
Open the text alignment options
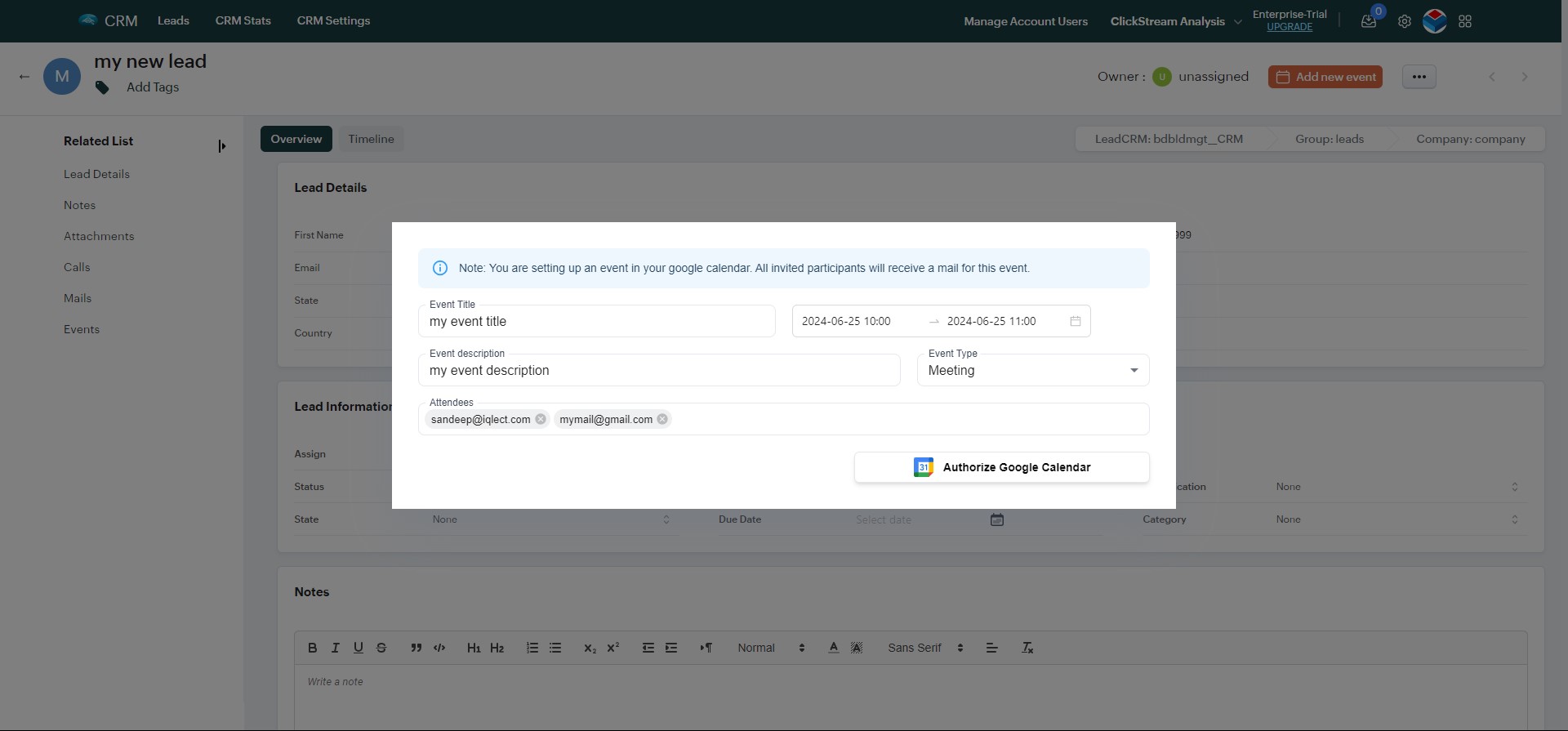click(991, 648)
